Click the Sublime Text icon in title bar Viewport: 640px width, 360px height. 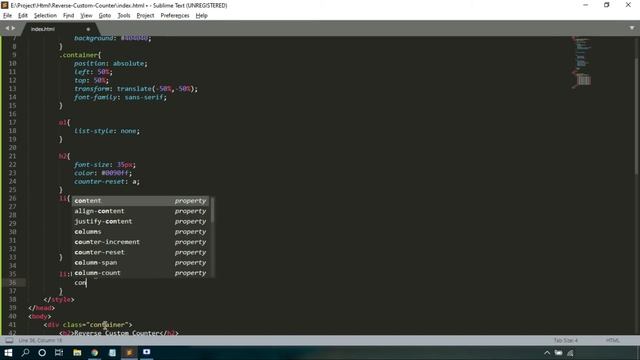[x=5, y=5]
